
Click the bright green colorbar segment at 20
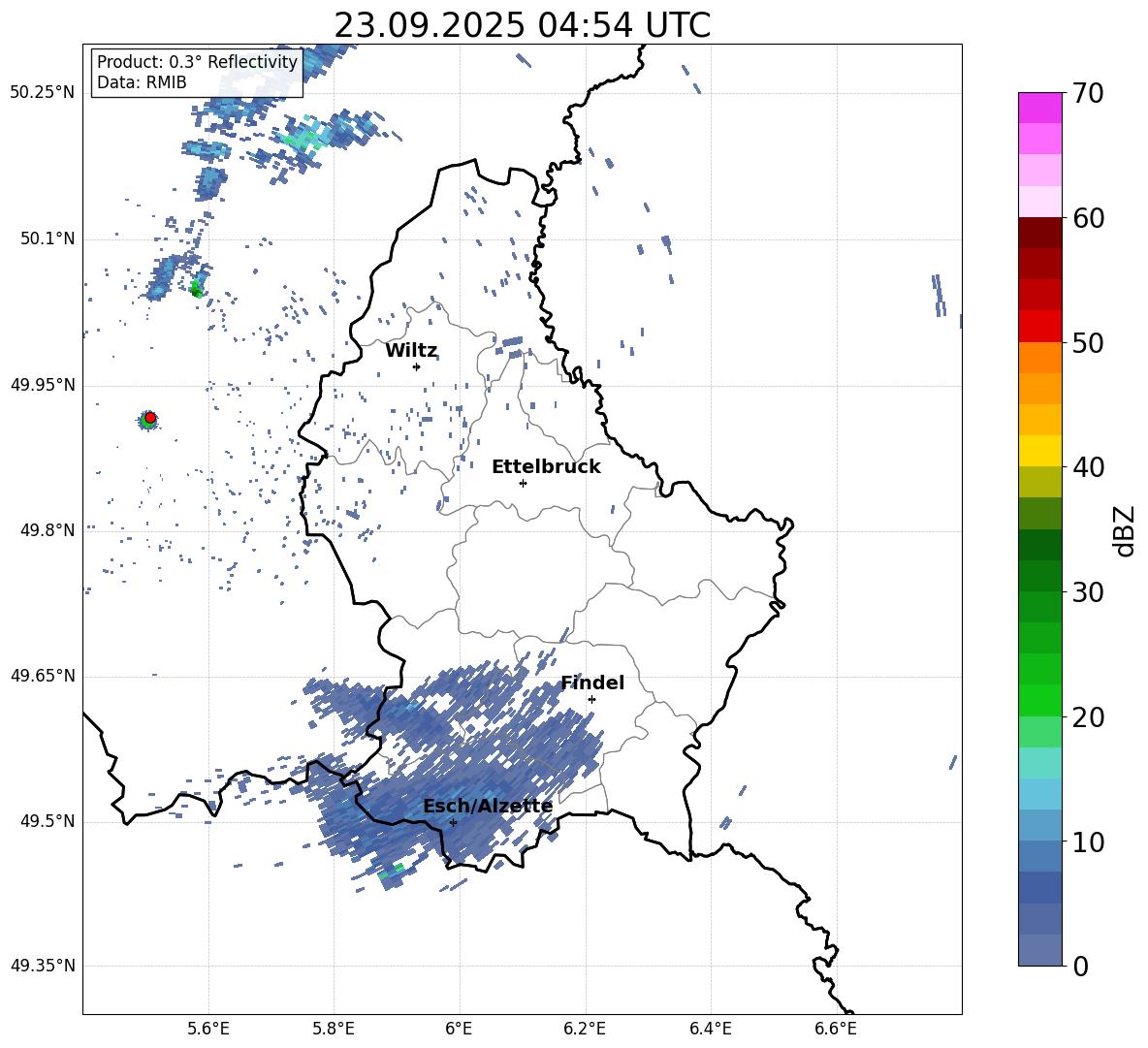(x=1040, y=701)
